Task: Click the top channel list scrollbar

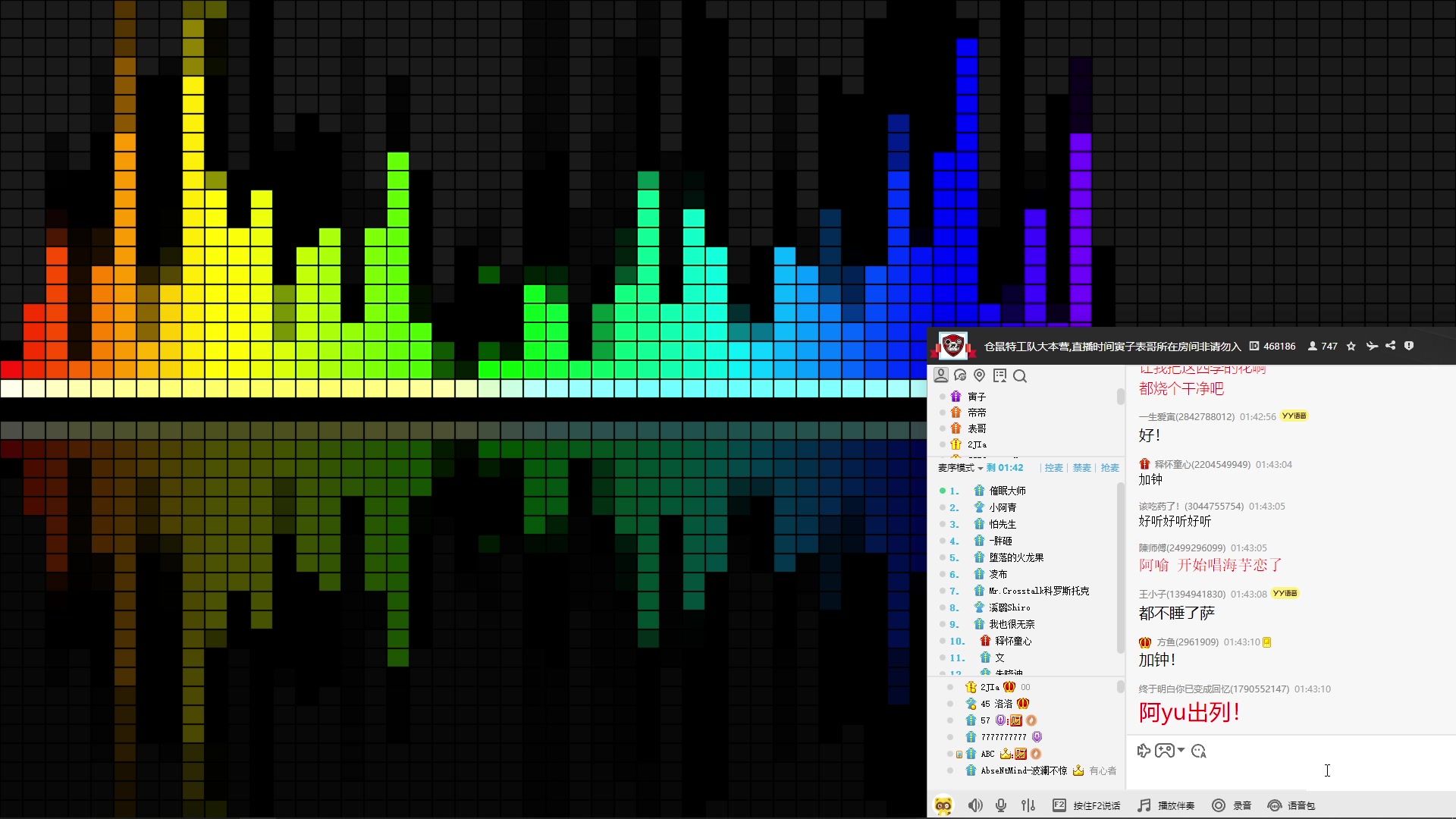Action: [x=1120, y=397]
